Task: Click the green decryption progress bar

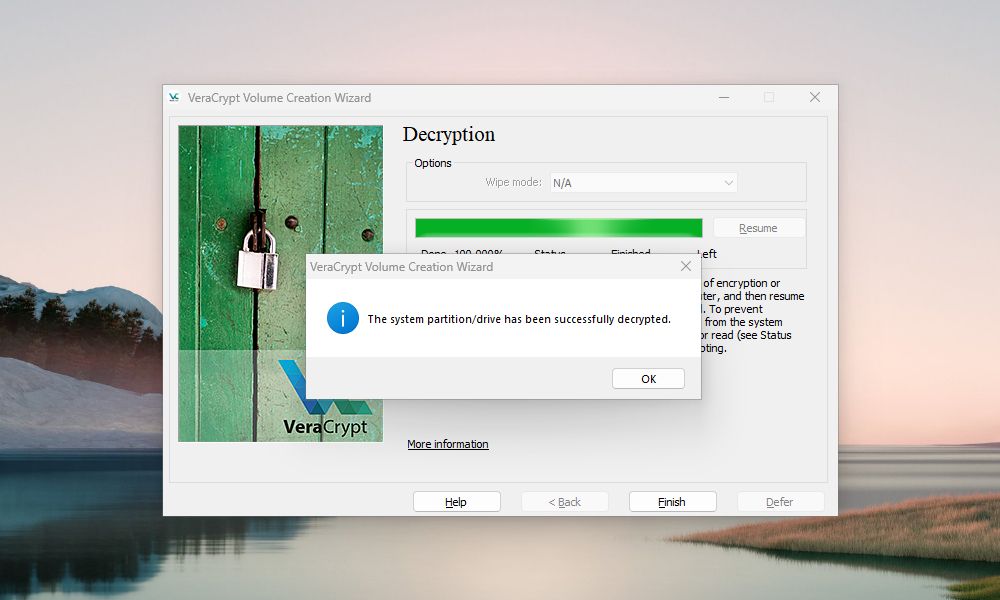Action: point(558,228)
